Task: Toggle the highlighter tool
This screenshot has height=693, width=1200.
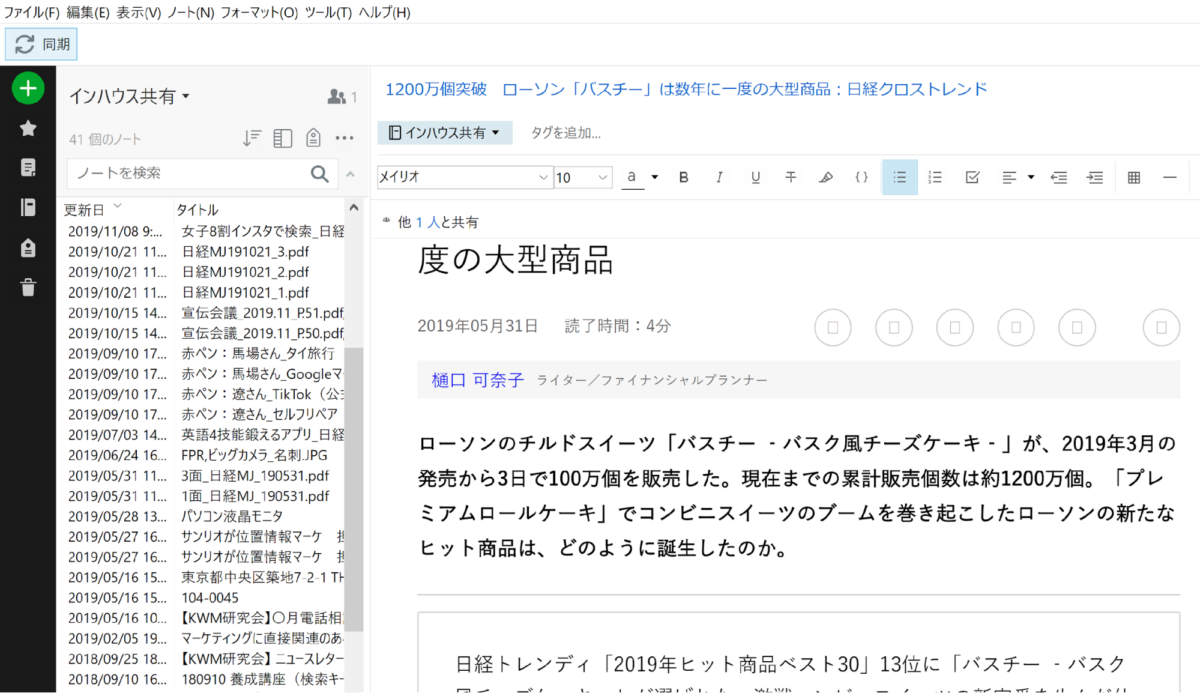Action: tap(825, 177)
